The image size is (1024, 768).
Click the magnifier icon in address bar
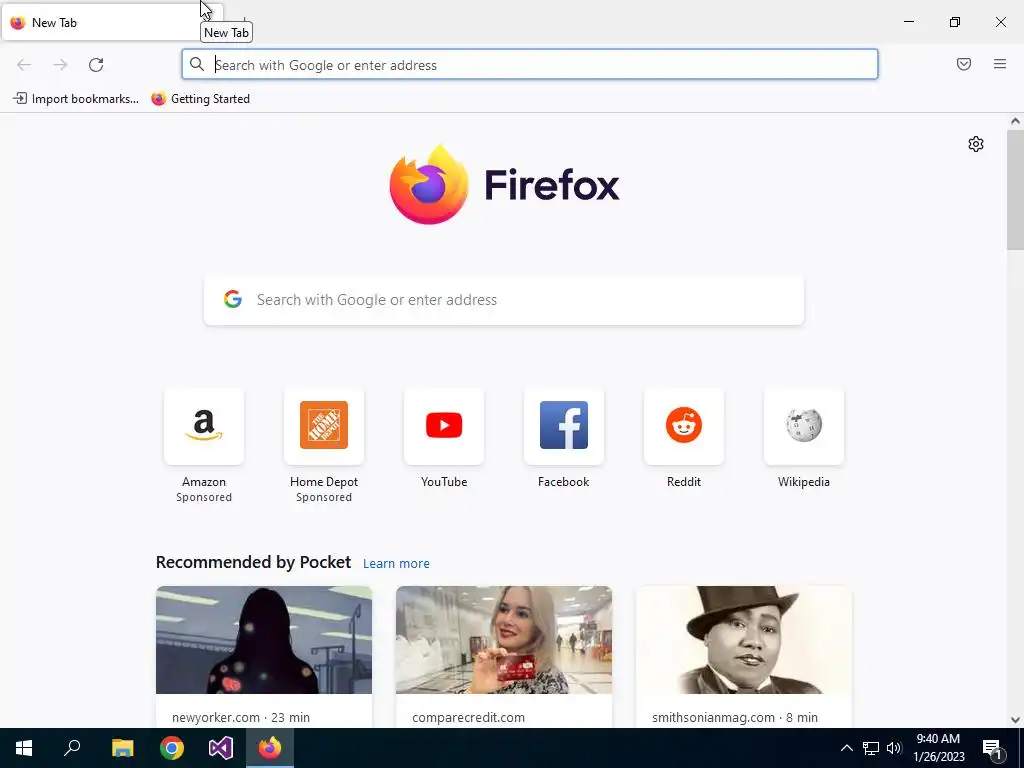click(197, 64)
